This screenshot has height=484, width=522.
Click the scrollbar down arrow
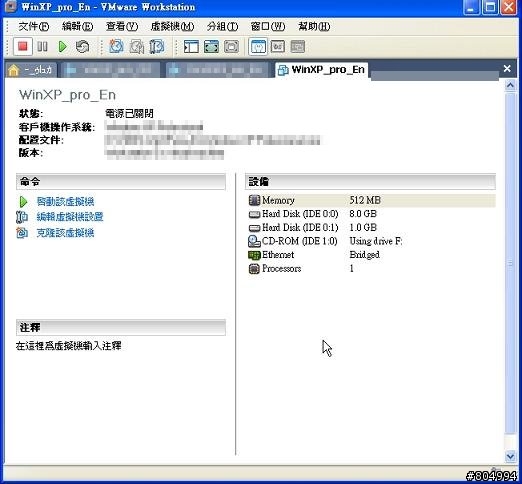tap(510, 456)
